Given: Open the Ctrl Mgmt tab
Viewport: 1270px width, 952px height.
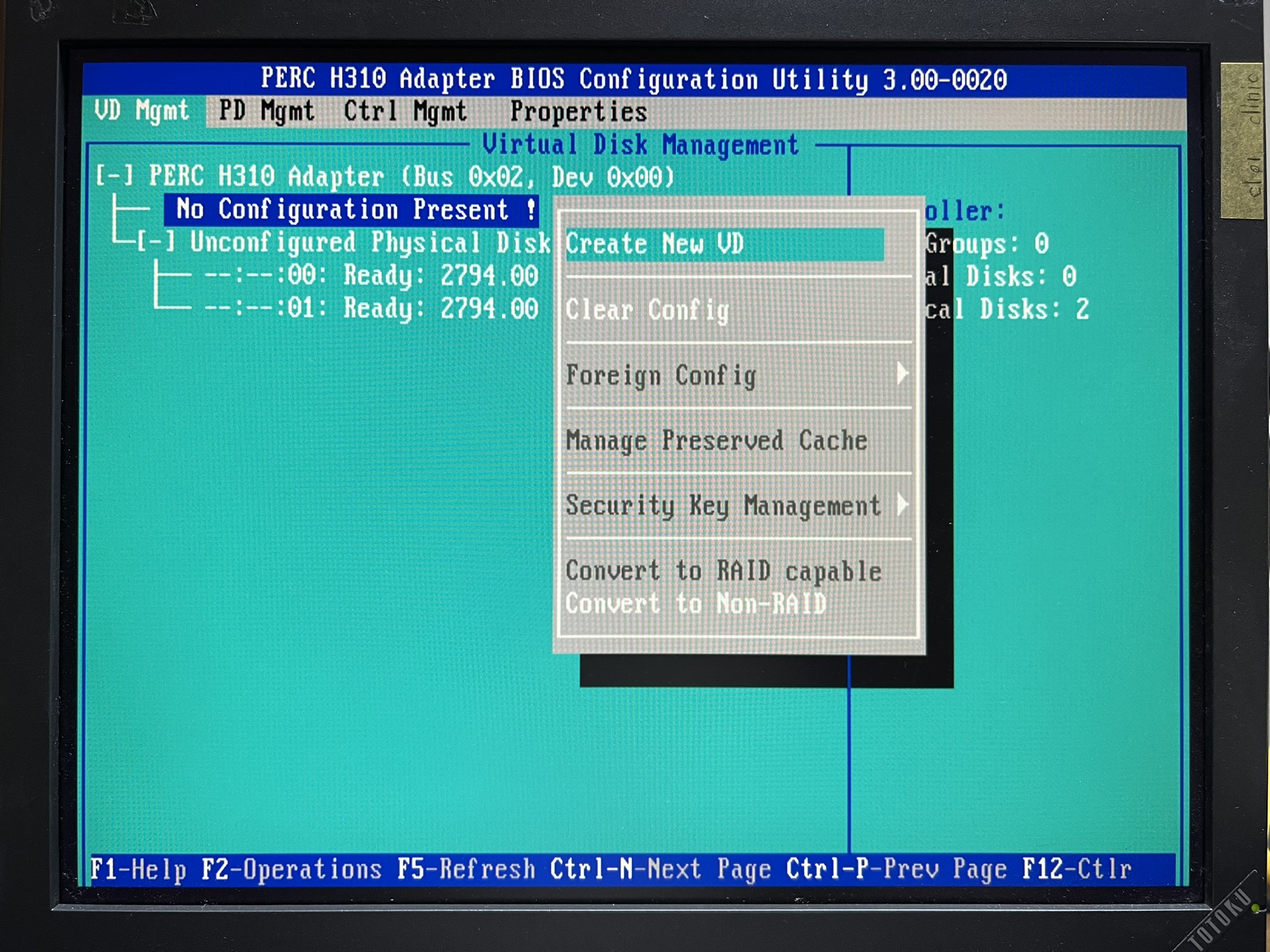Looking at the screenshot, I should pos(406,112).
